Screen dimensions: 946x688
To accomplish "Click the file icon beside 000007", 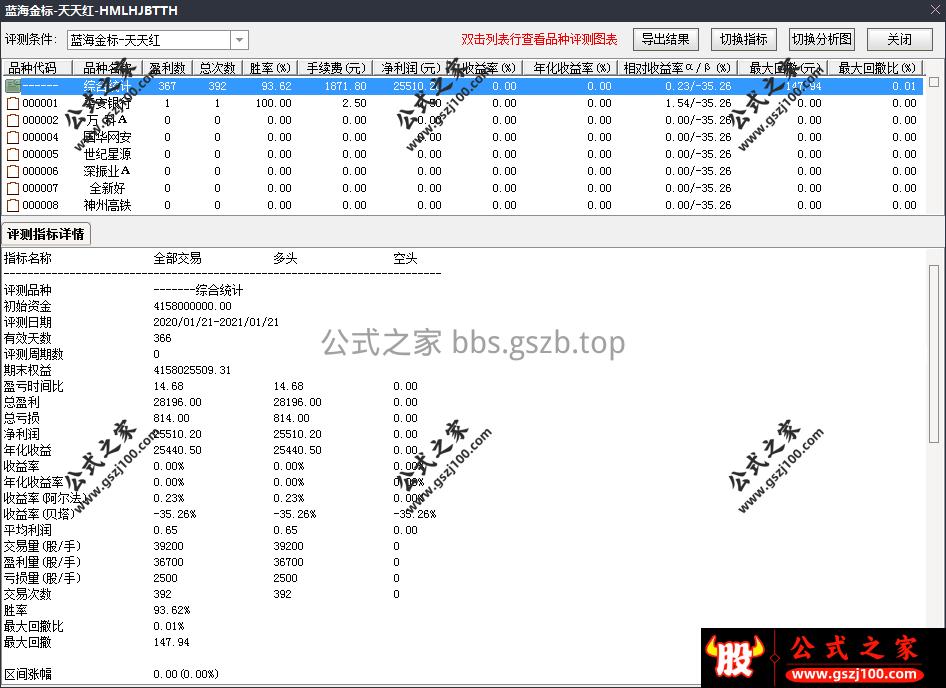I will point(13,188).
